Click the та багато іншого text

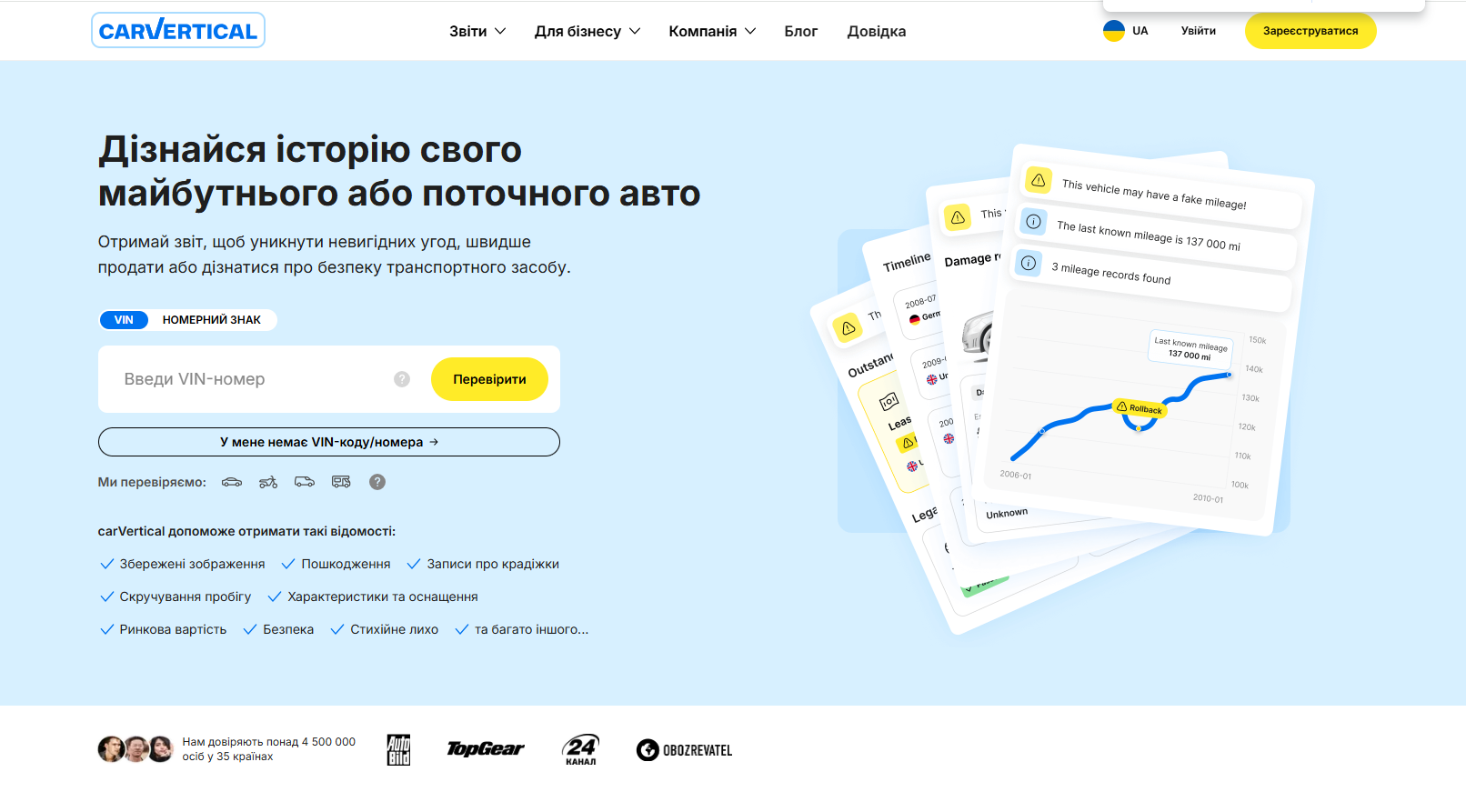click(x=531, y=629)
